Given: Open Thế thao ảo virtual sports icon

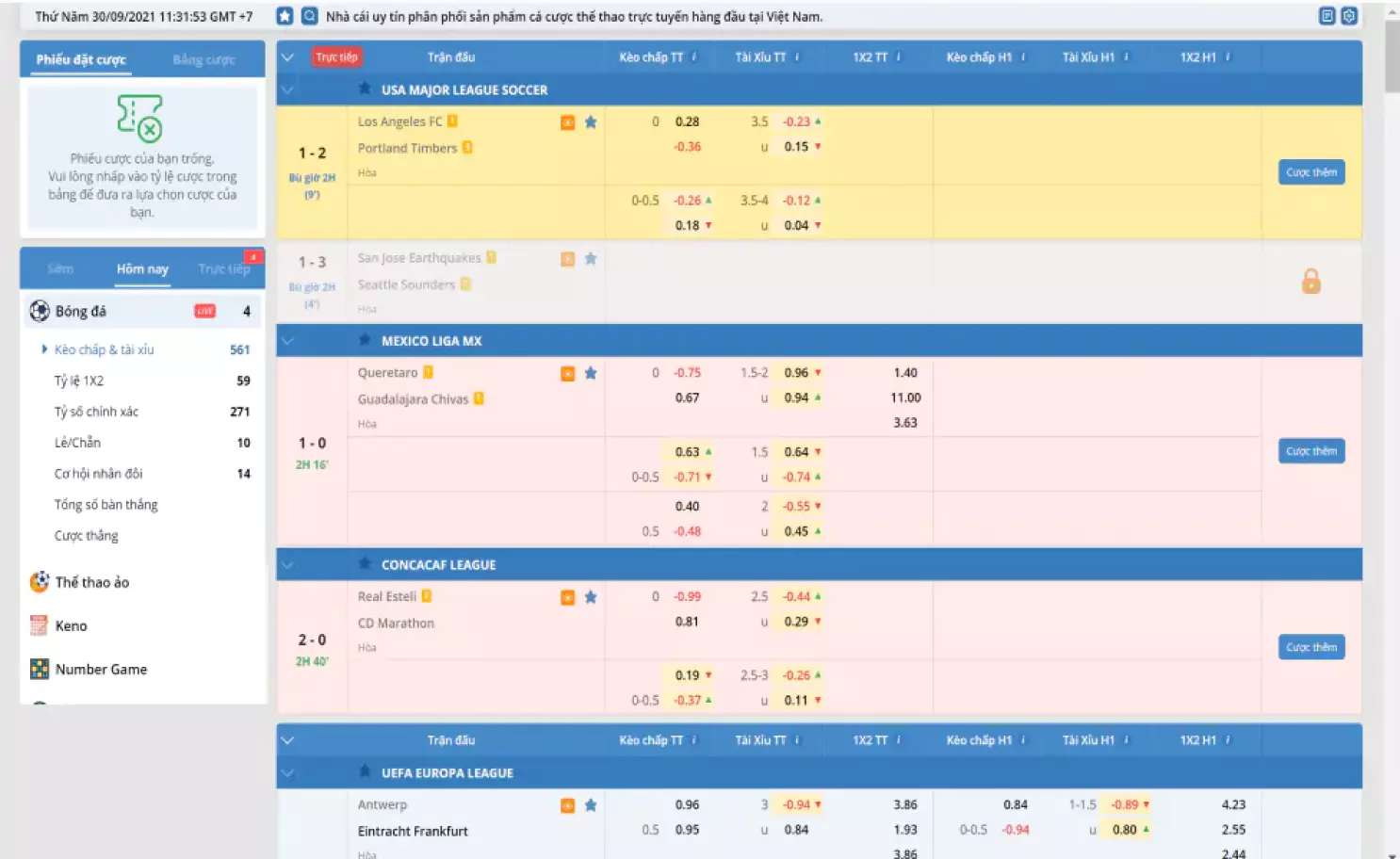Looking at the screenshot, I should (x=39, y=582).
